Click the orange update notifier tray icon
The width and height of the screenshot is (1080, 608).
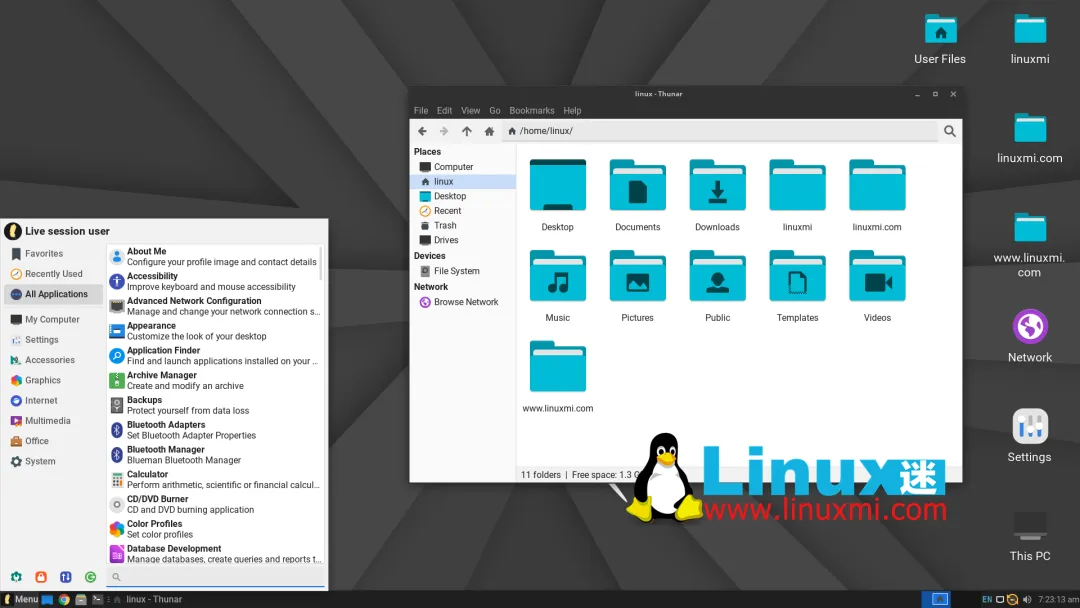coord(1012,600)
